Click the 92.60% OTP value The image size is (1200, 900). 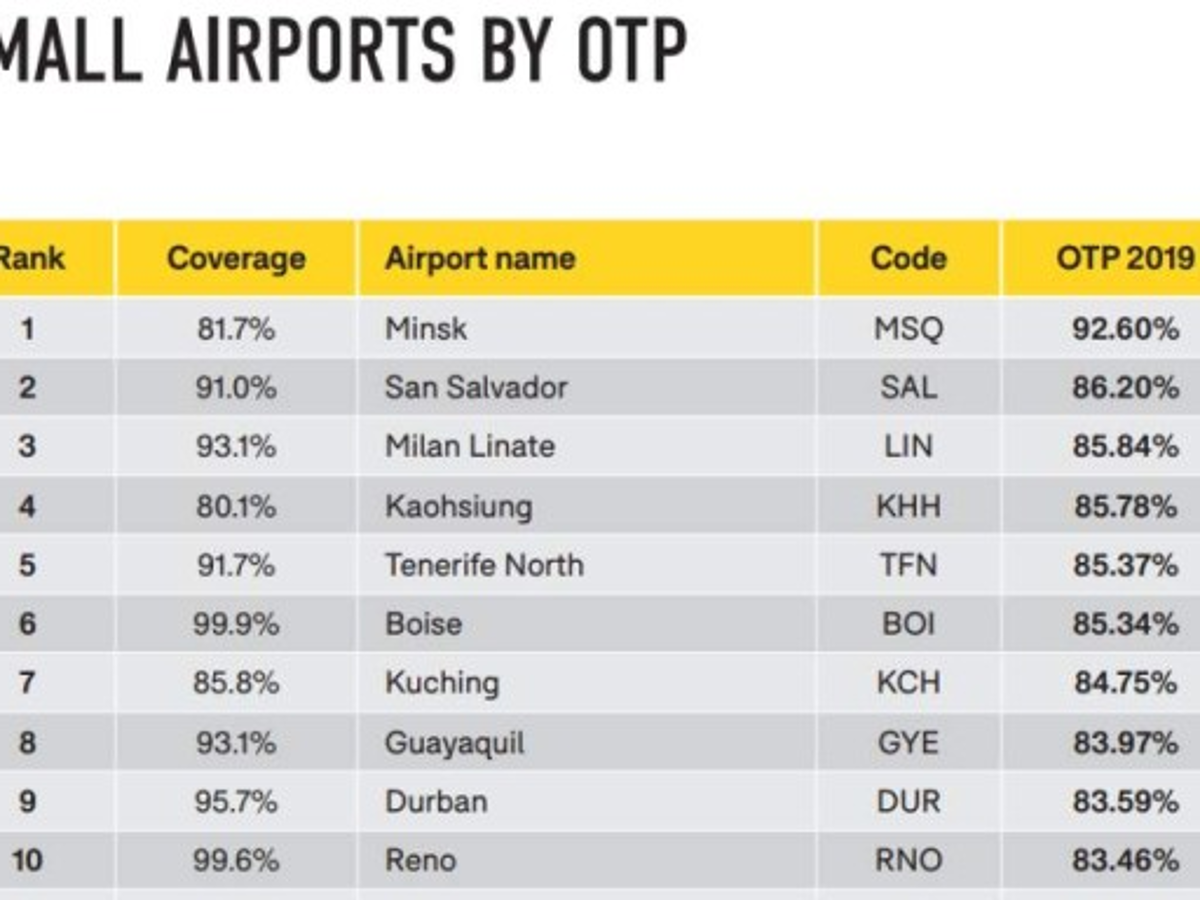click(1125, 329)
